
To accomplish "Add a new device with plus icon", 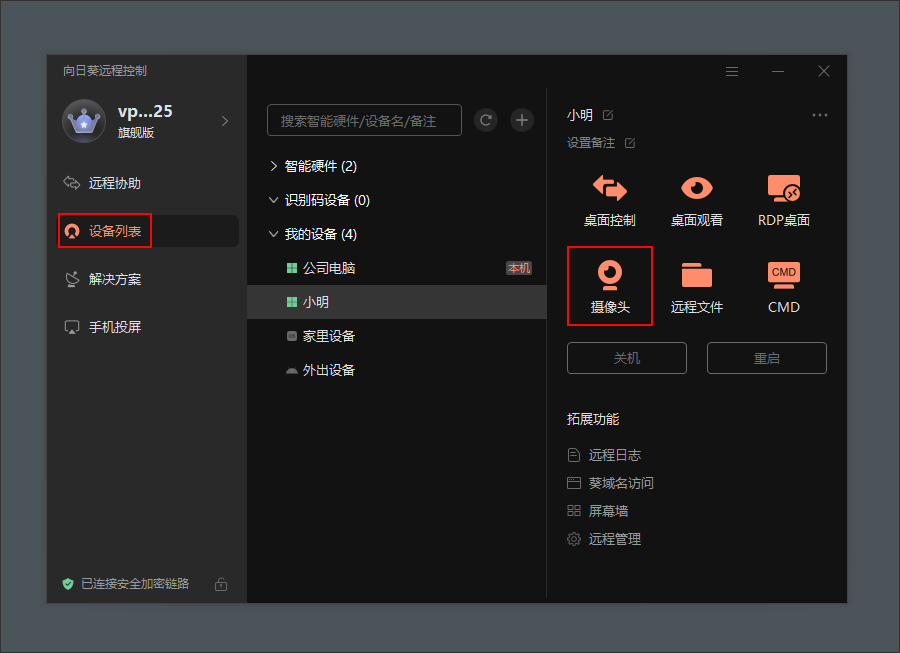I will point(522,120).
